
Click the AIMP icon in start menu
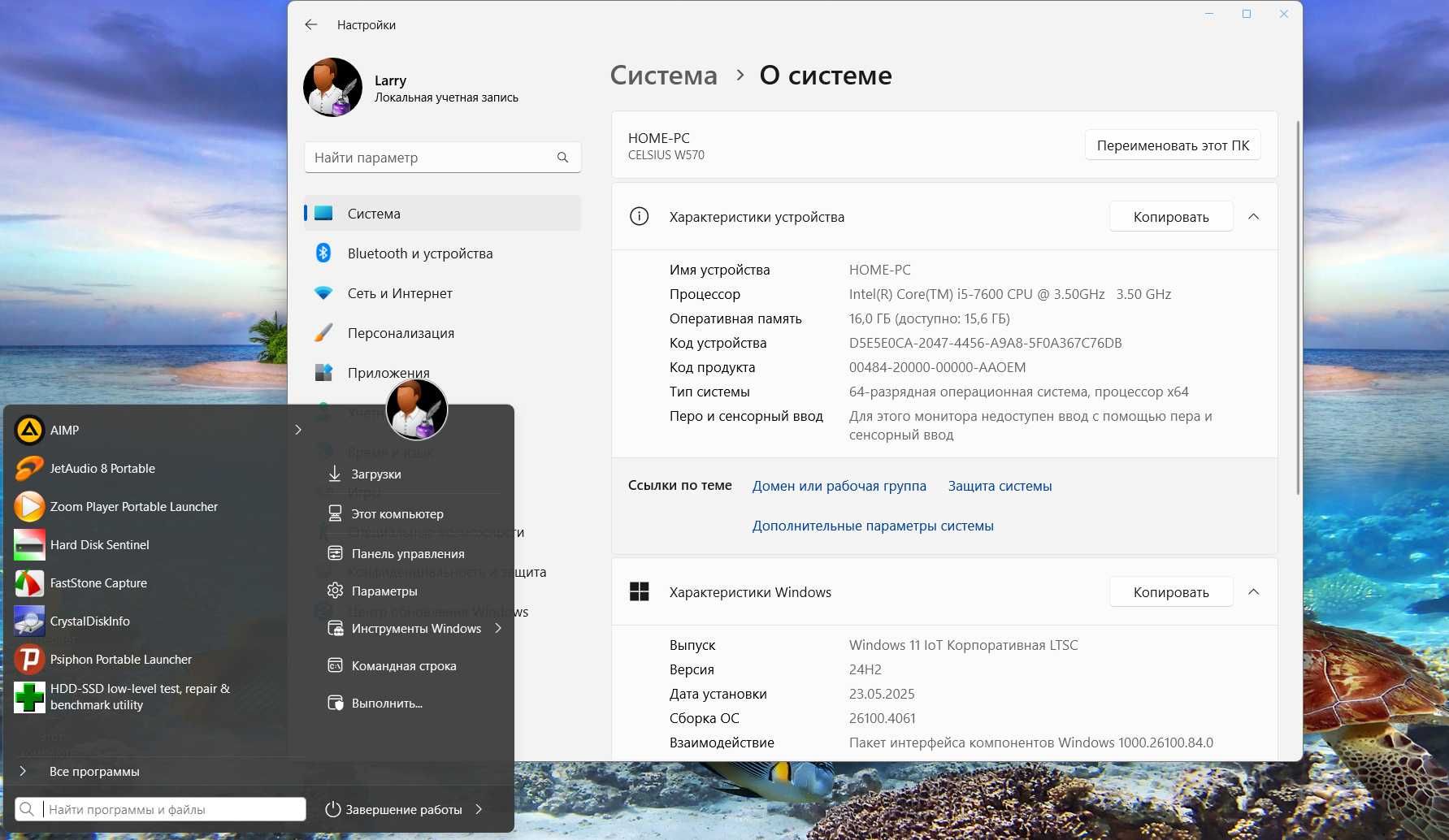tap(29, 430)
